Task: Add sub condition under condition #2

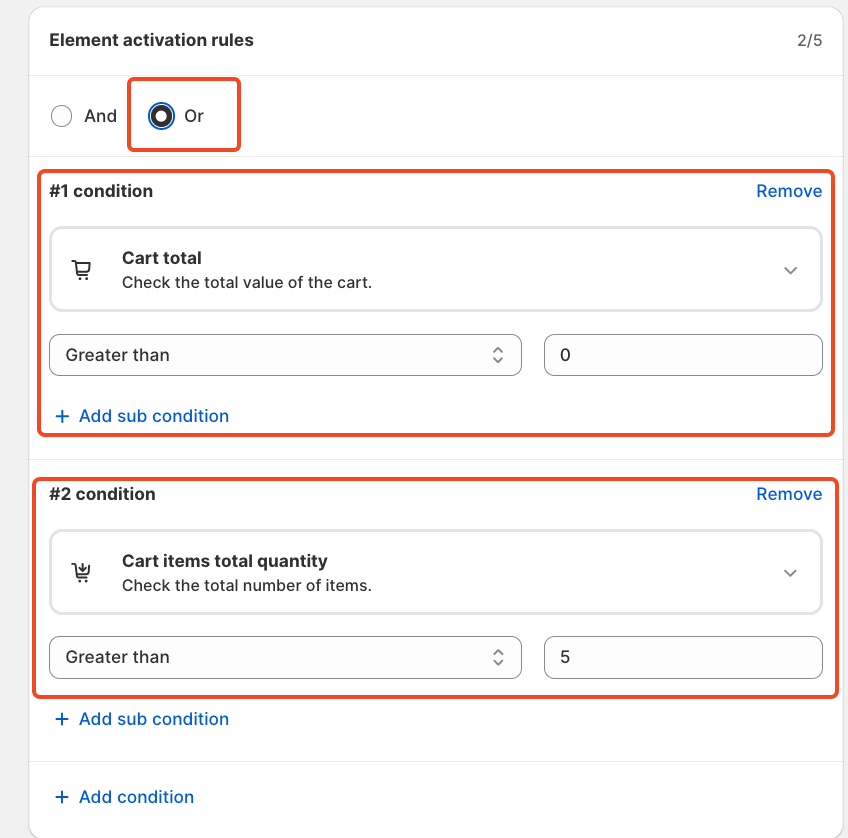Action: coord(153,719)
